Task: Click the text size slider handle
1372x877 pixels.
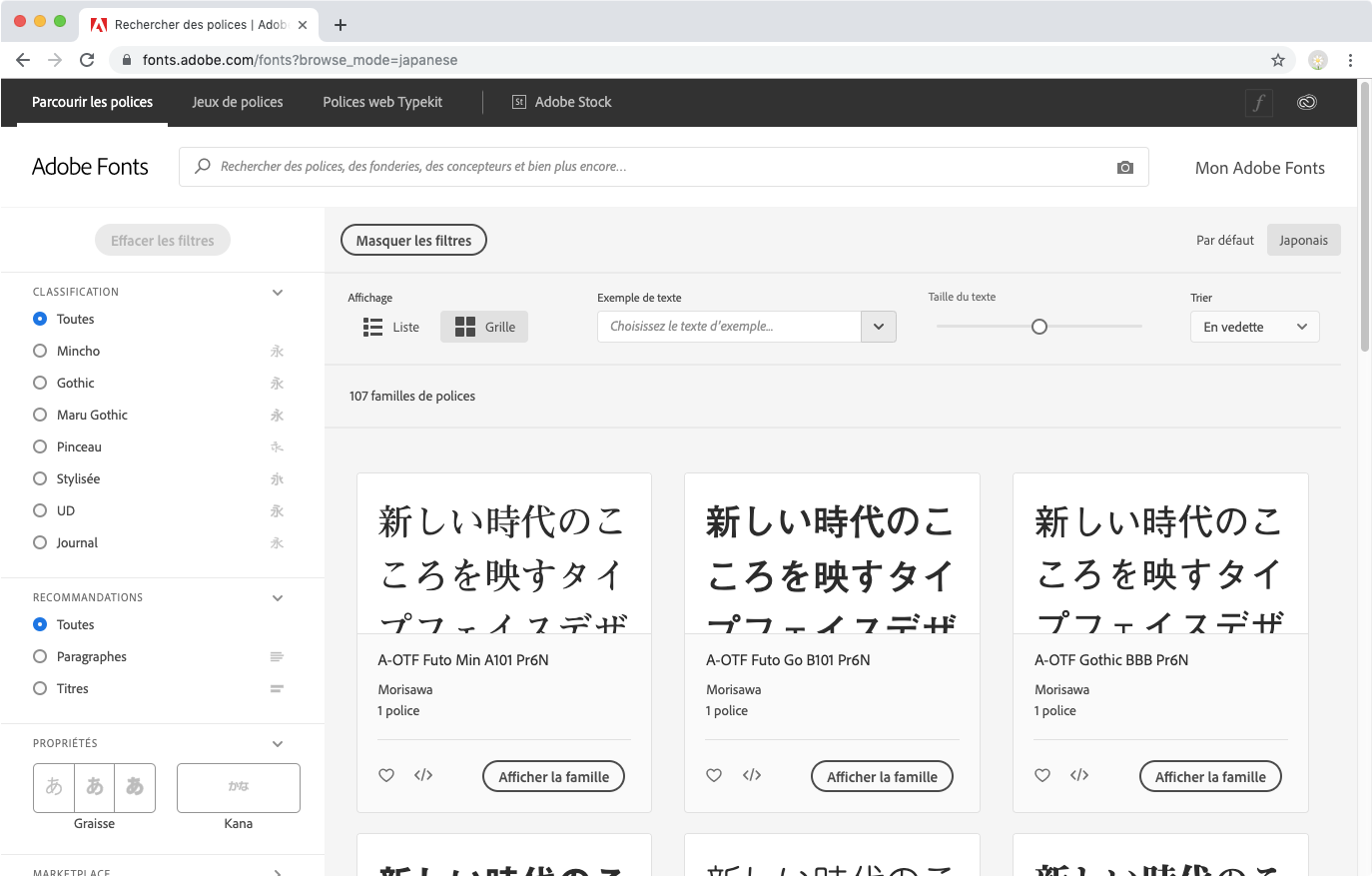Action: click(x=1039, y=327)
